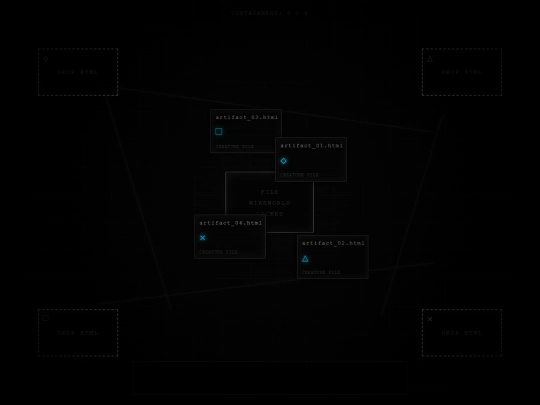
Task: Click the triangle symbol in the top-right drop zone
Action: click(430, 59)
